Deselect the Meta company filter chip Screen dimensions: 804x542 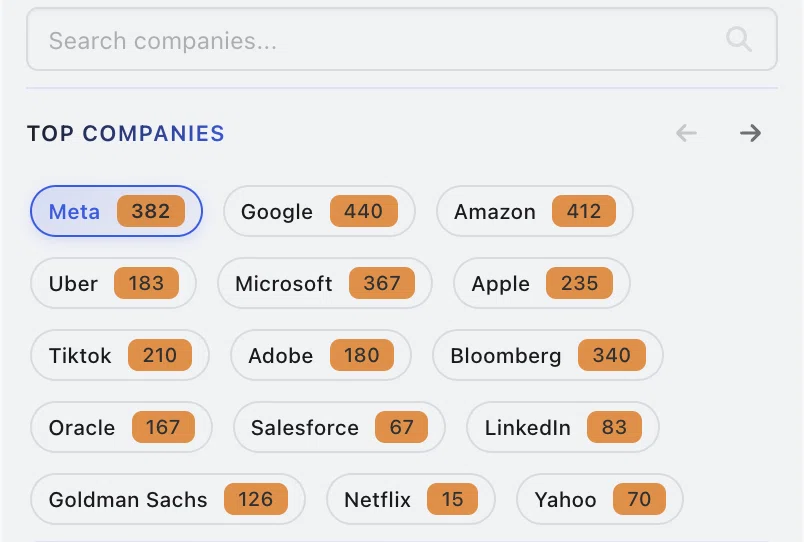116,211
